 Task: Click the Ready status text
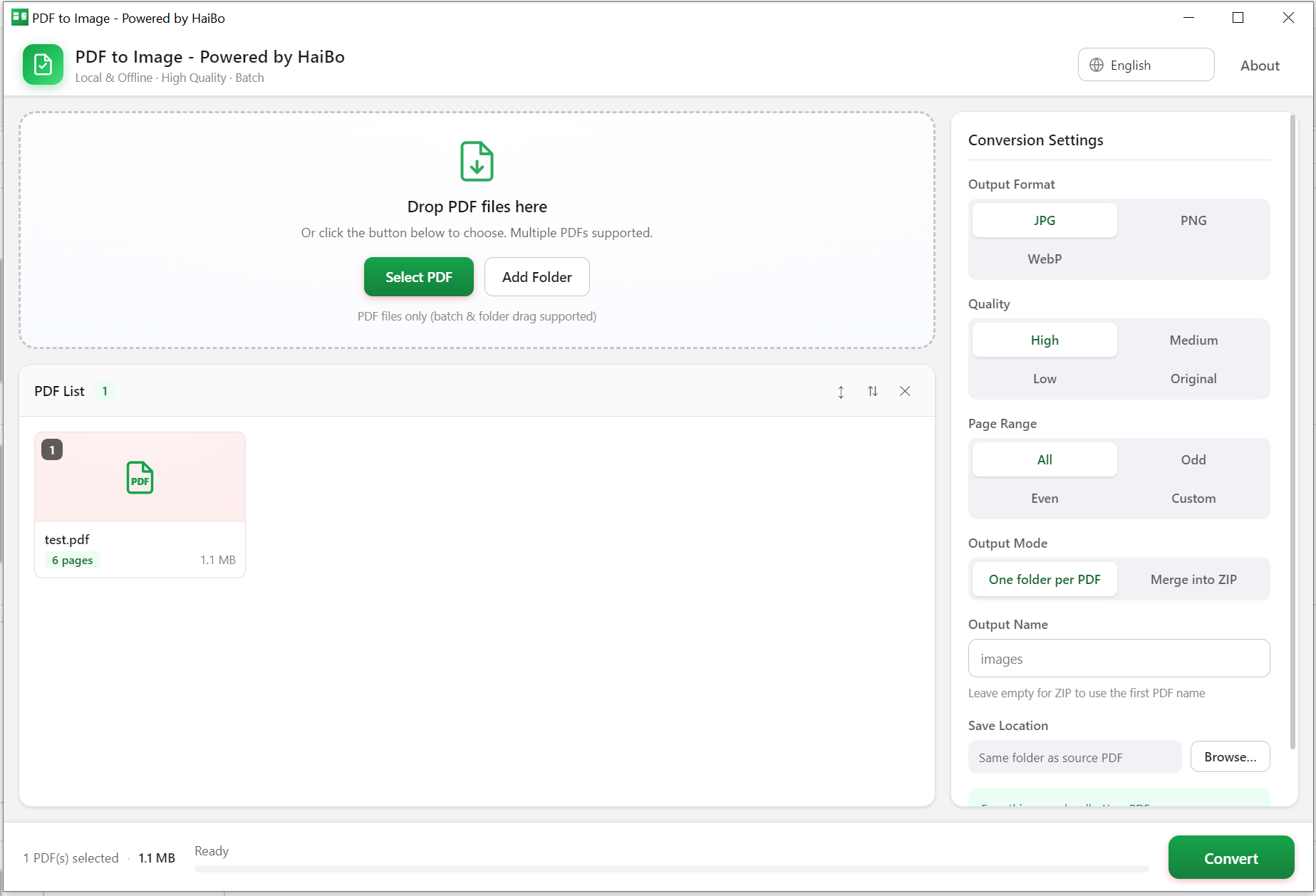pyautogui.click(x=212, y=851)
